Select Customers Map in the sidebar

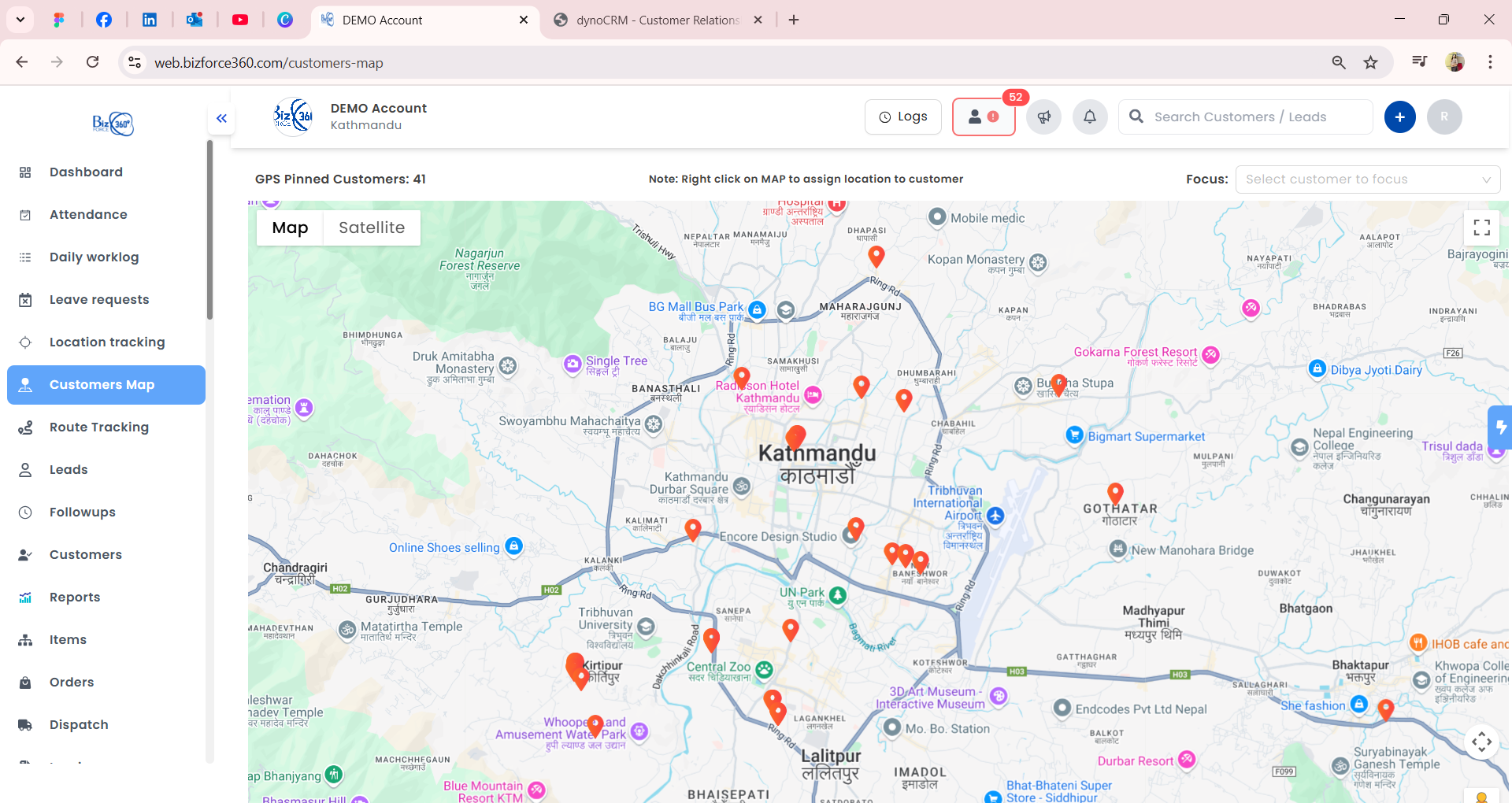102,384
